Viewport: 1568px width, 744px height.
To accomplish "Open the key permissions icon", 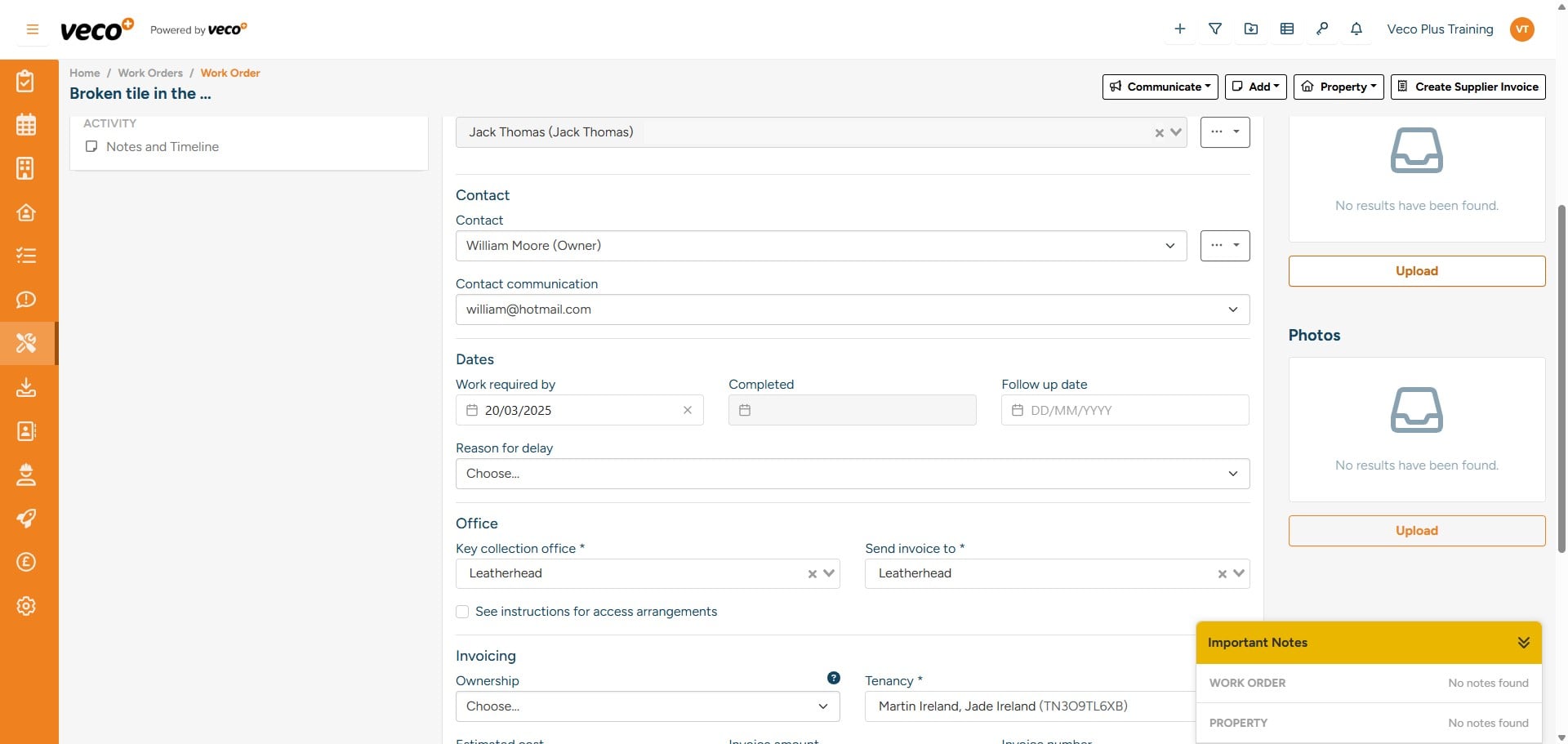I will click(x=1322, y=29).
